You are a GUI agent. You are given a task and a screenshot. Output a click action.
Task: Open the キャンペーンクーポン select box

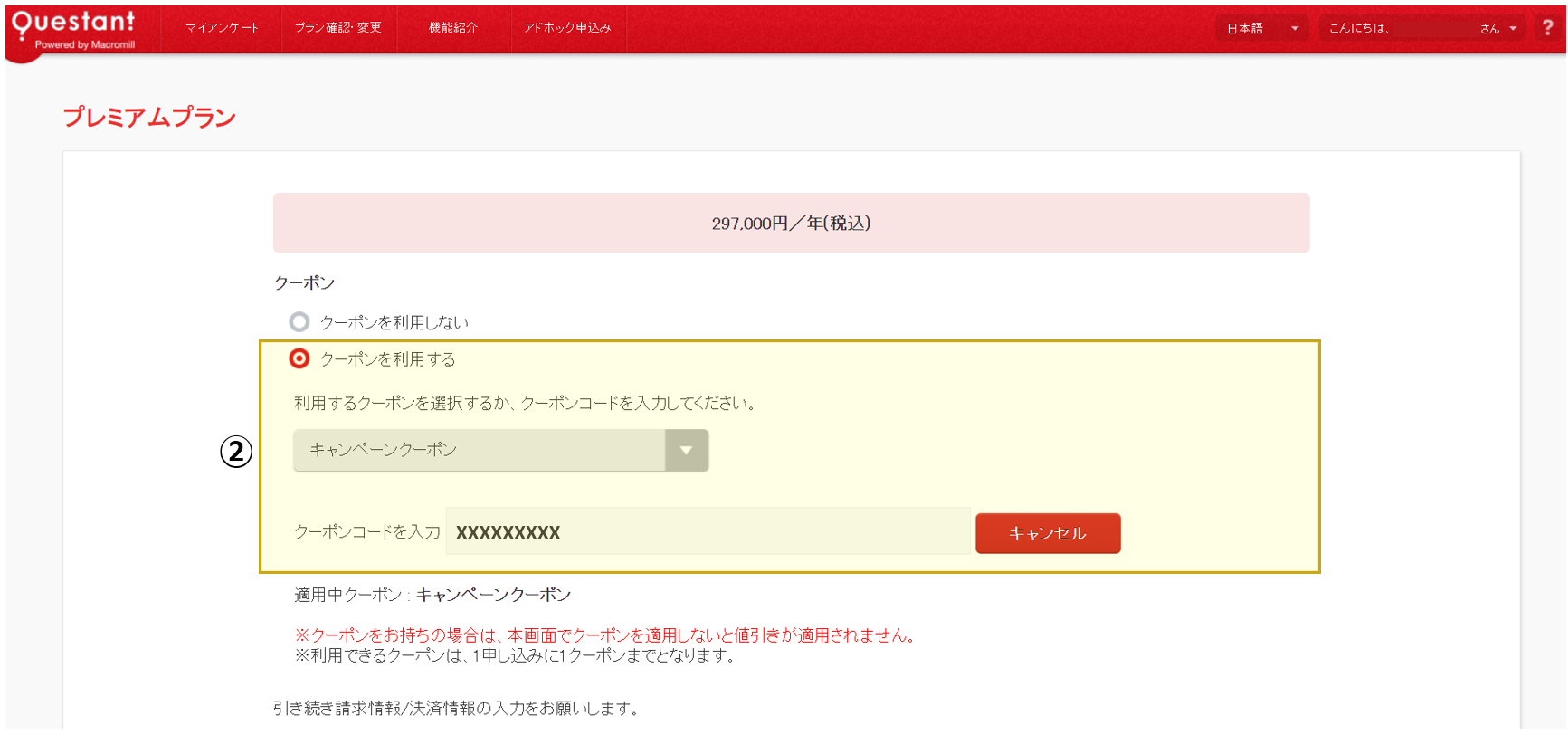(480, 451)
